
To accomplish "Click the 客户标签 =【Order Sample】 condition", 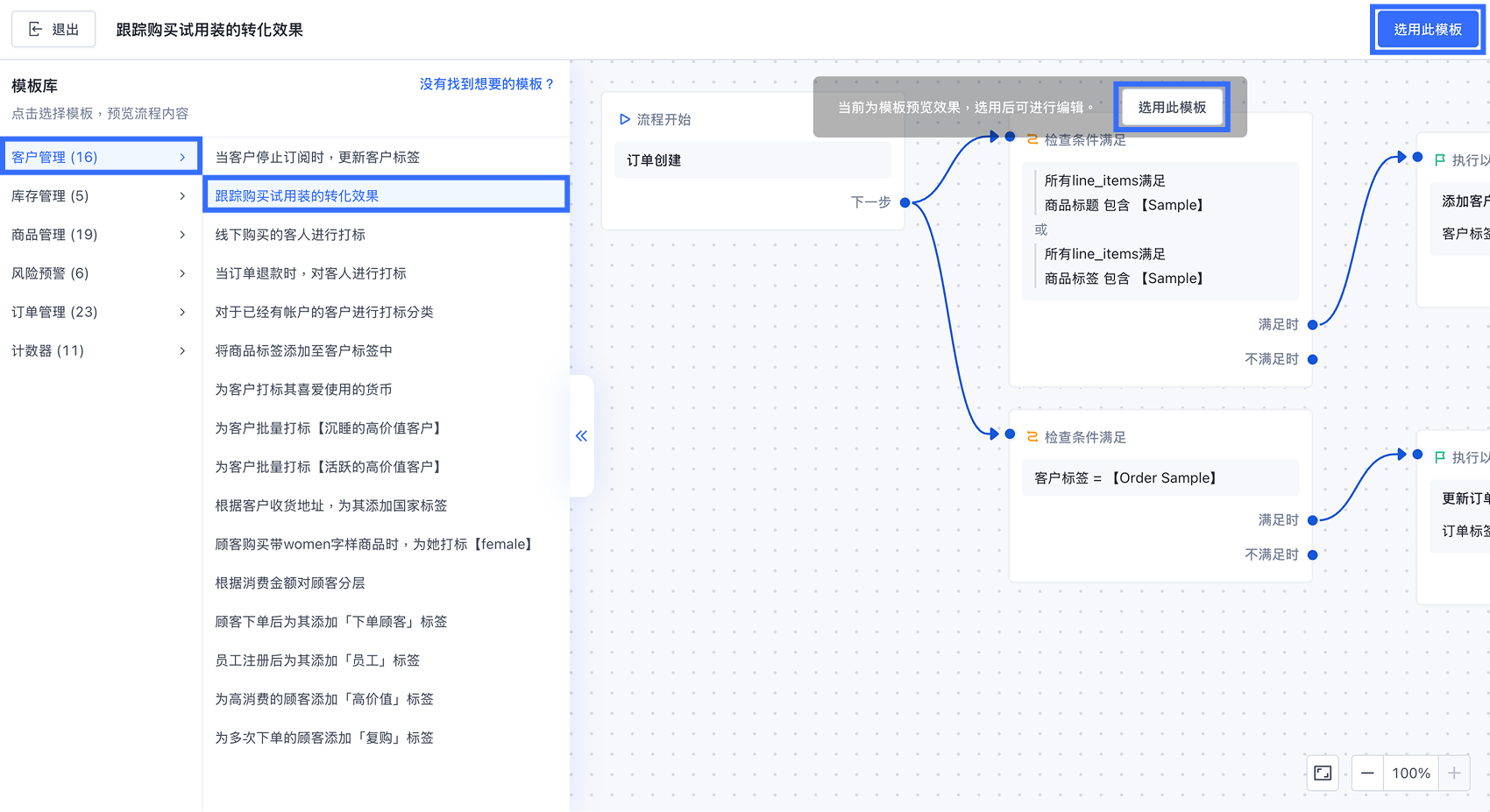I will click(1160, 478).
